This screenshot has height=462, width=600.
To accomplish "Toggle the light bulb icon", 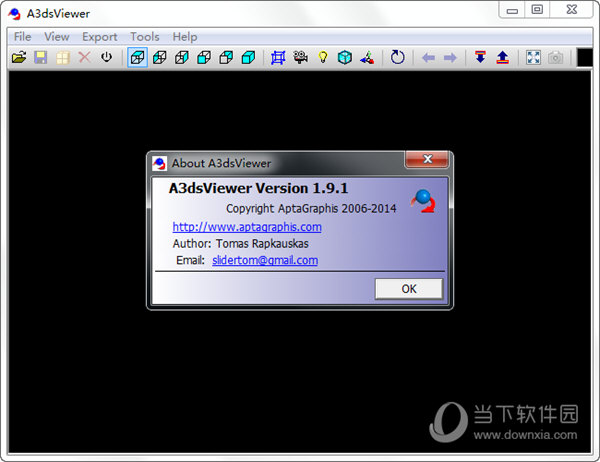I will [x=323, y=57].
